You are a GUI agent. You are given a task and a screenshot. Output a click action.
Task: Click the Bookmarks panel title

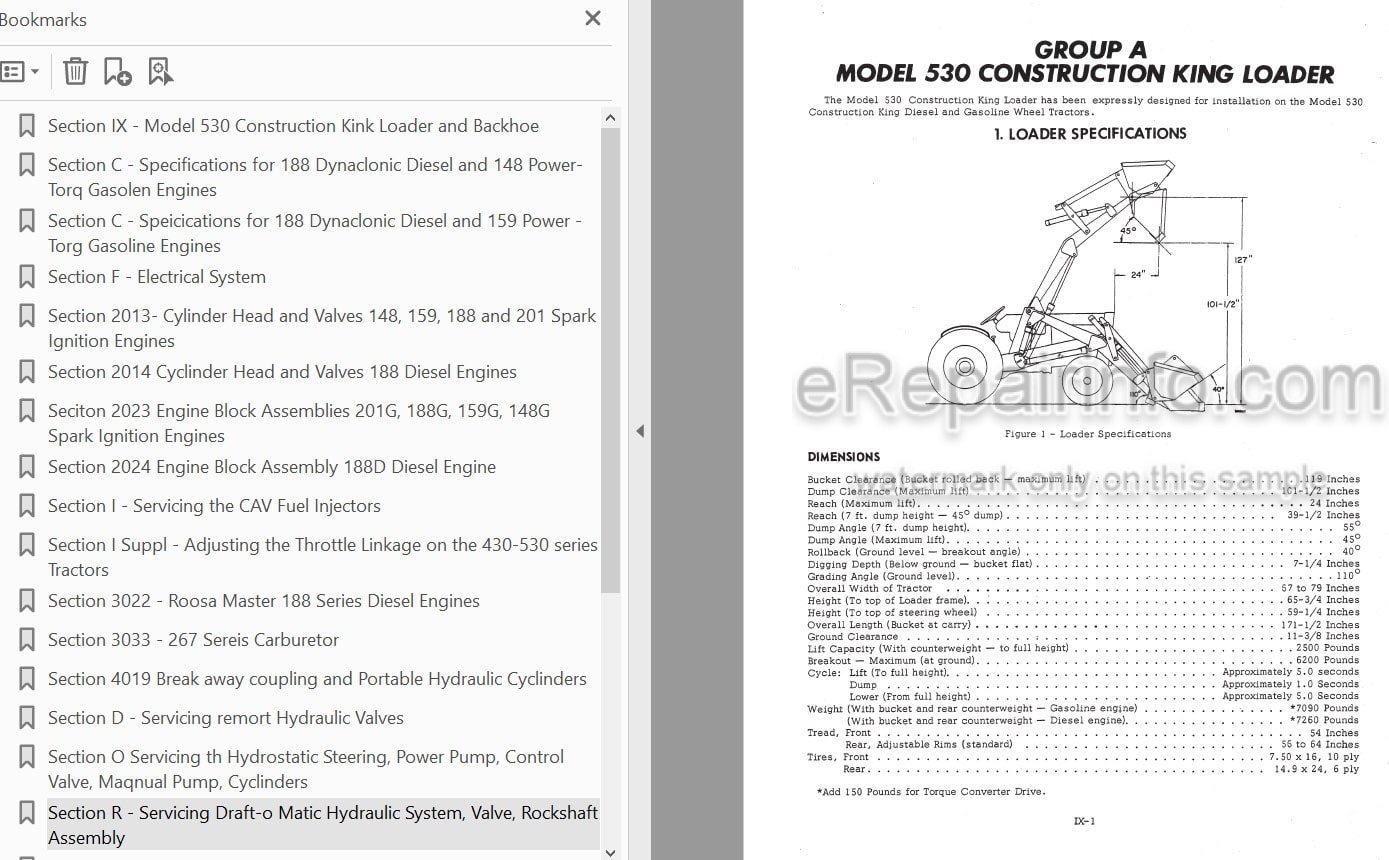click(42, 19)
